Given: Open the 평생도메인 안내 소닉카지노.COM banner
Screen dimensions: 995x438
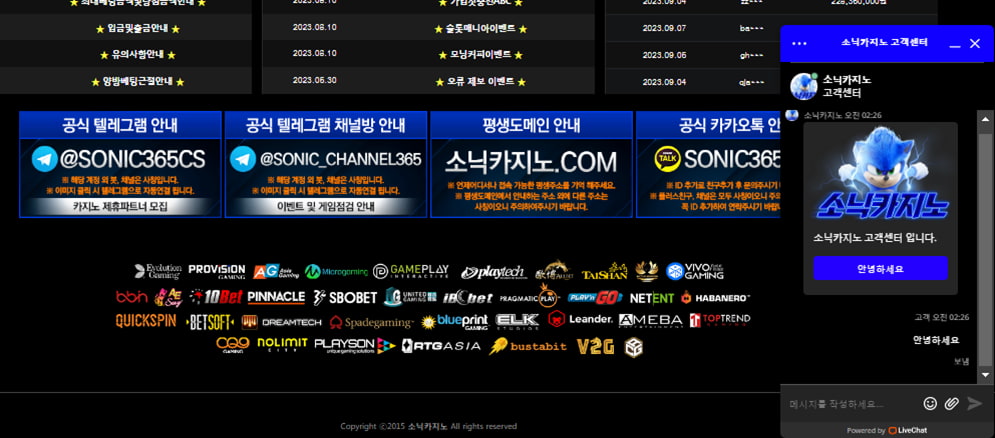Looking at the screenshot, I should tap(531, 164).
